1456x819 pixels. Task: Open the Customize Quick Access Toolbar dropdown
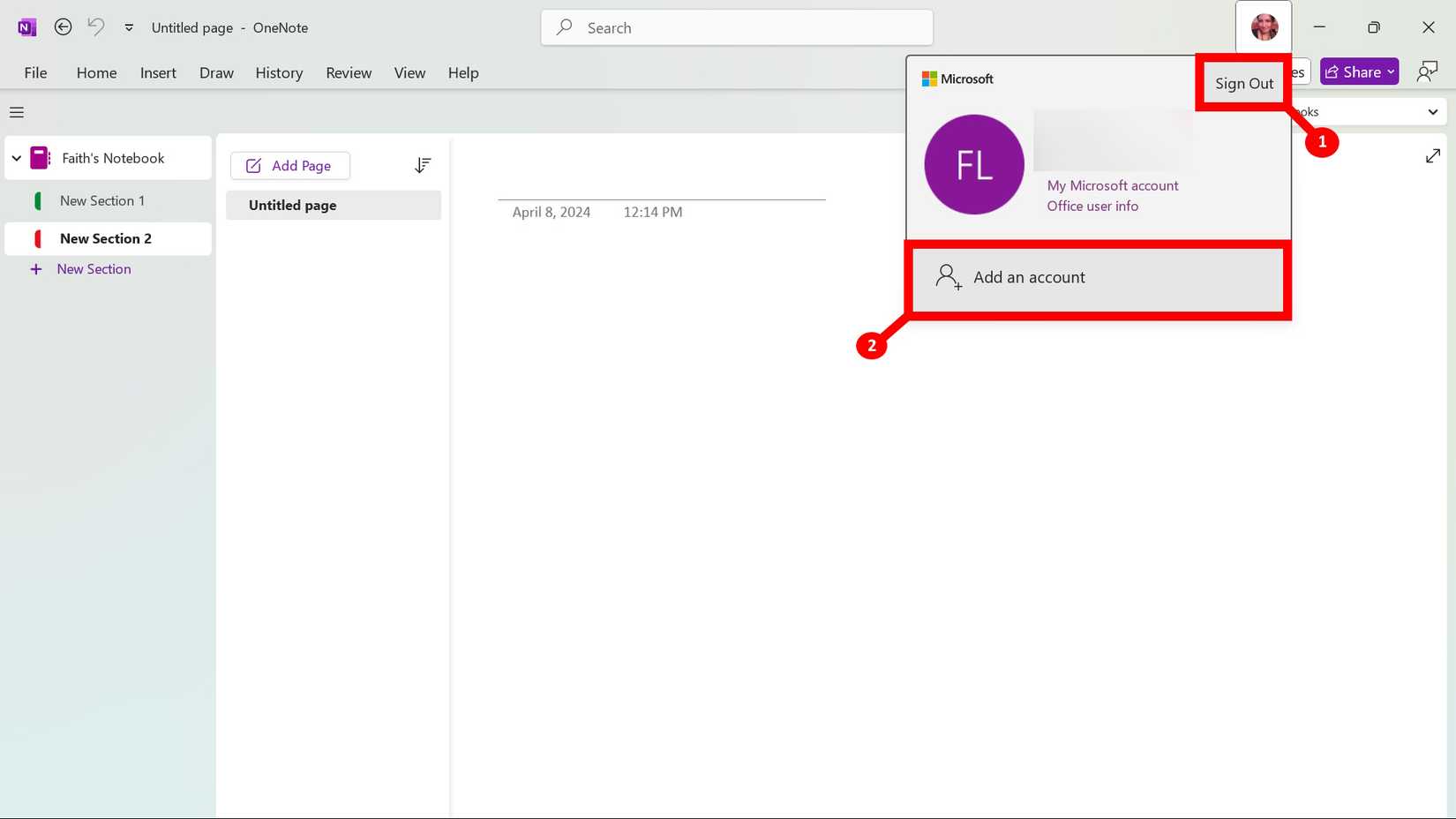tap(129, 27)
